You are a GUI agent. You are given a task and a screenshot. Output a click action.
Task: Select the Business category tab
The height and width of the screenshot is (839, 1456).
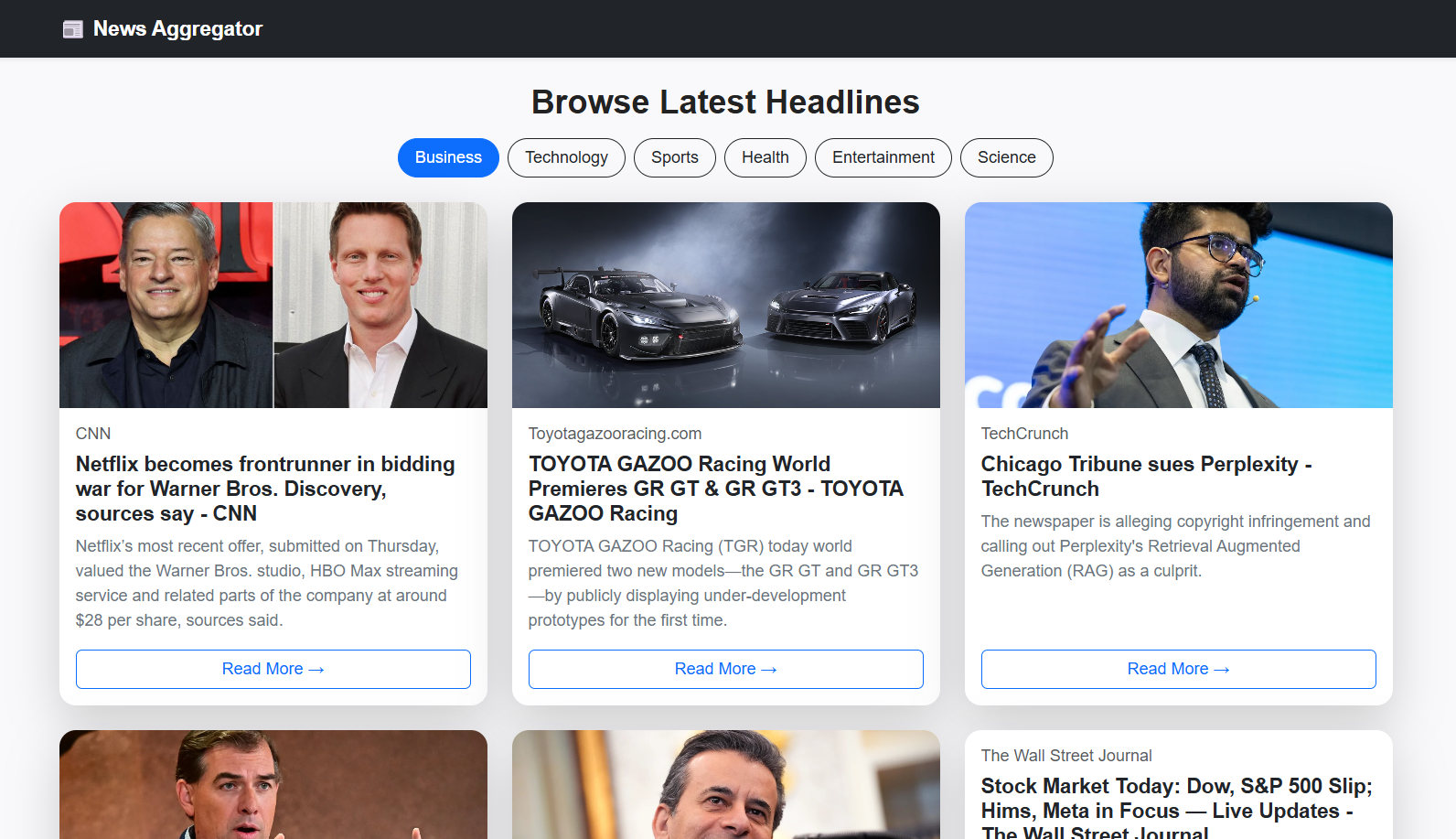(448, 157)
